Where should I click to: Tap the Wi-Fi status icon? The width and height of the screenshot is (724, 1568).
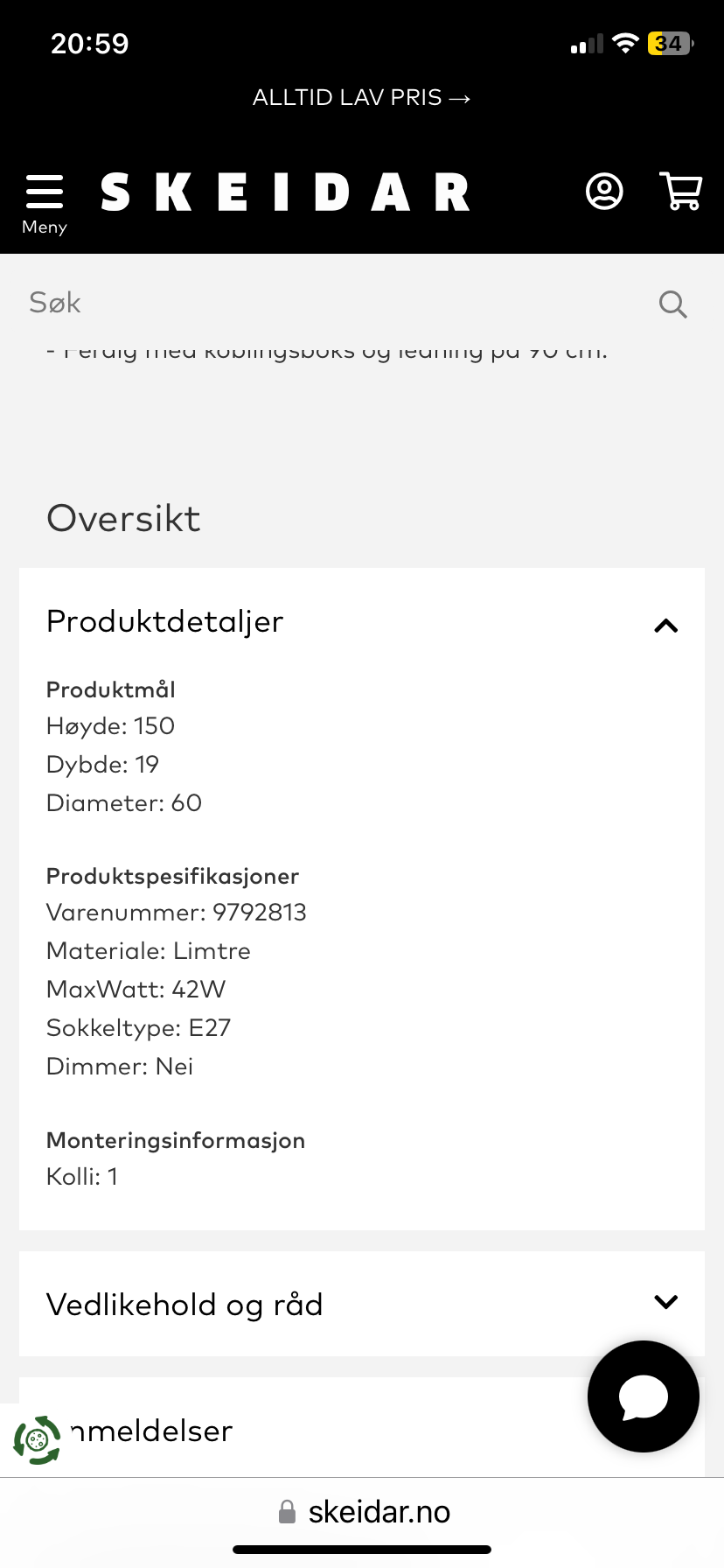(x=625, y=44)
